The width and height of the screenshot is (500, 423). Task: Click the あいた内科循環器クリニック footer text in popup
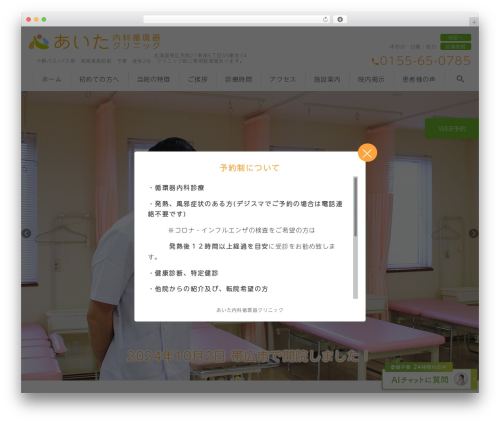coord(250,310)
